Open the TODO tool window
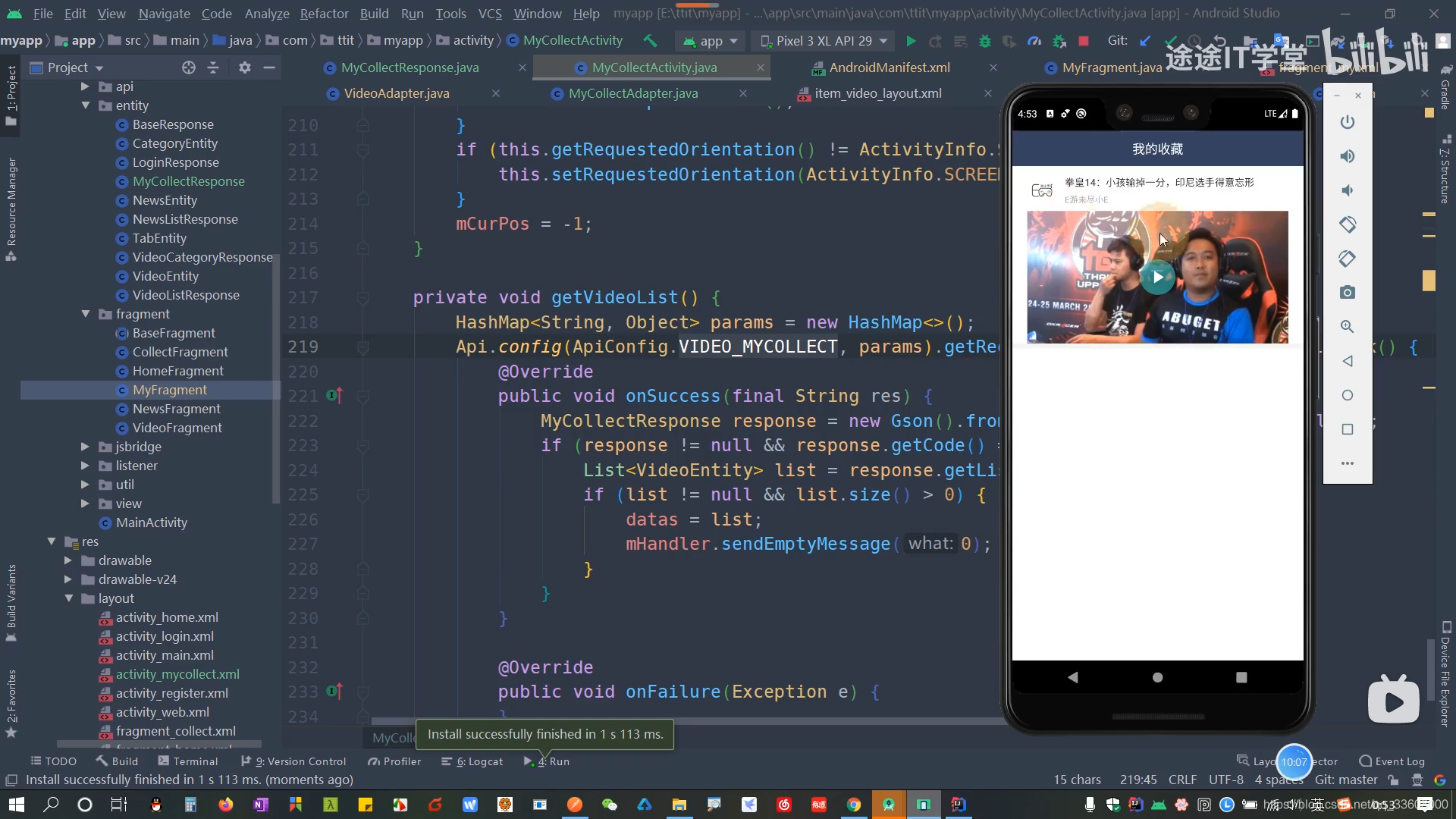This screenshot has width=1456, height=819. tap(53, 761)
